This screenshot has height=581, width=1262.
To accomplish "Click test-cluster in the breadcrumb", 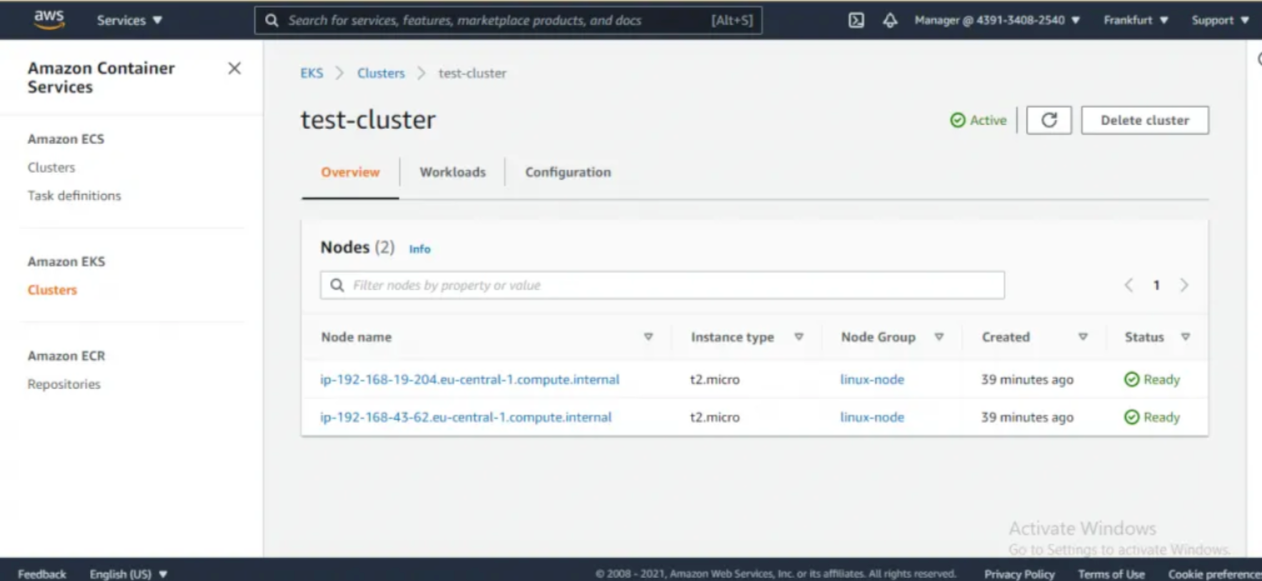I will (472, 73).
